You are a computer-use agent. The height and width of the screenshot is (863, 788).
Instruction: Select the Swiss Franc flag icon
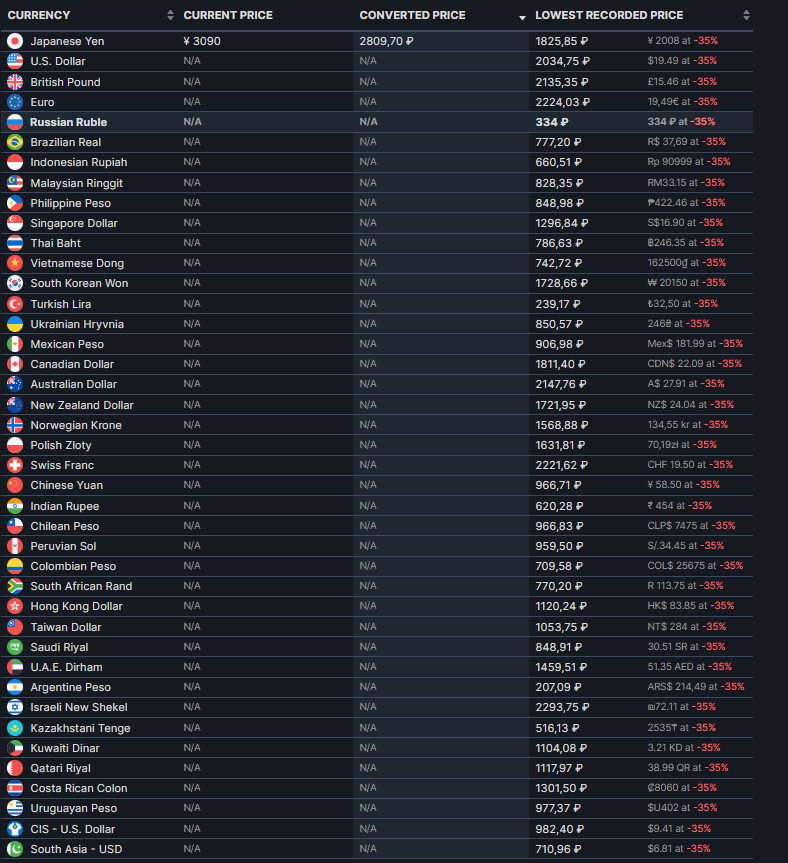pos(15,465)
